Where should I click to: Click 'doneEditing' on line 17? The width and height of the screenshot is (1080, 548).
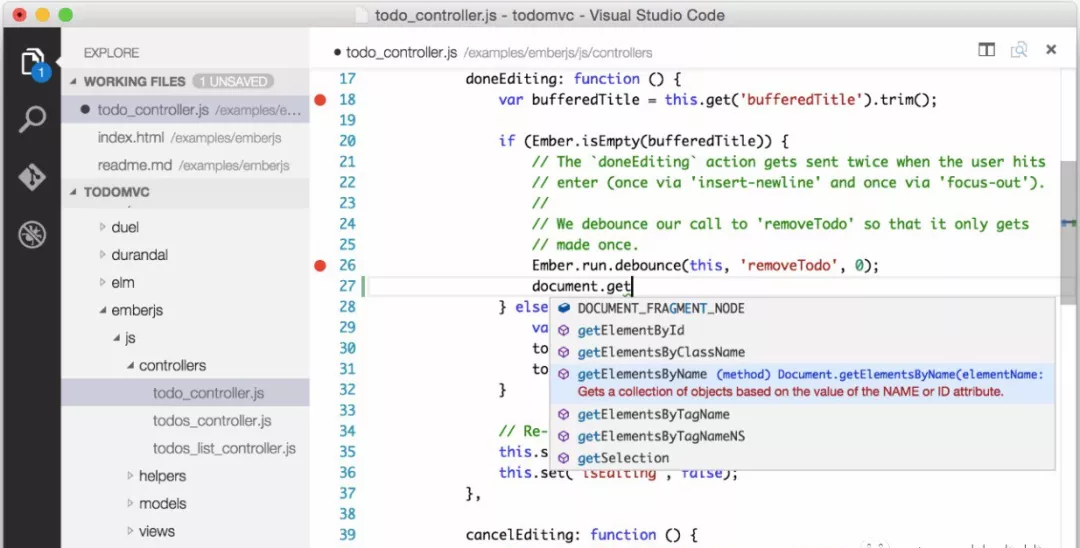[511, 79]
